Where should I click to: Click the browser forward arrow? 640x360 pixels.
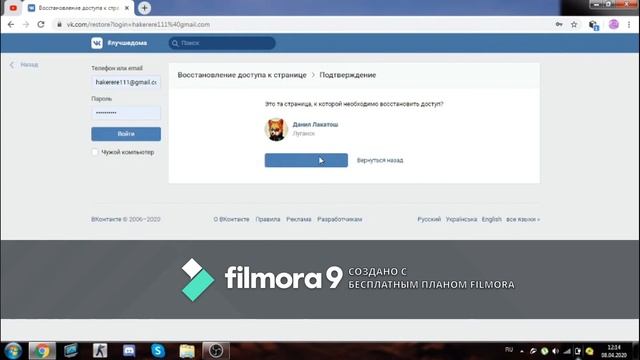[x=26, y=24]
